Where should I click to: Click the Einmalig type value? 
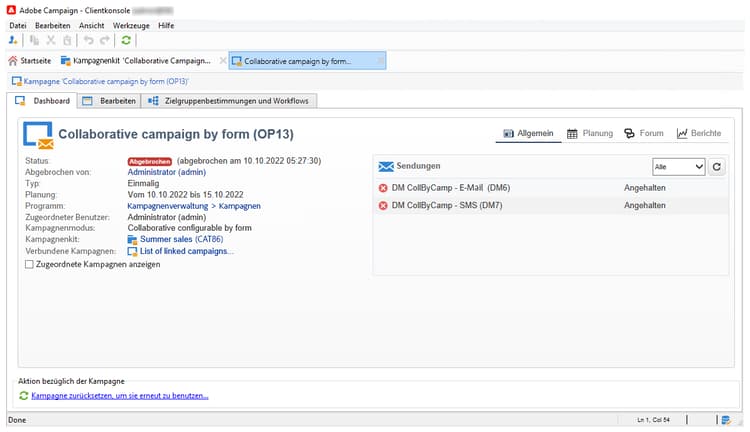[x=143, y=184]
